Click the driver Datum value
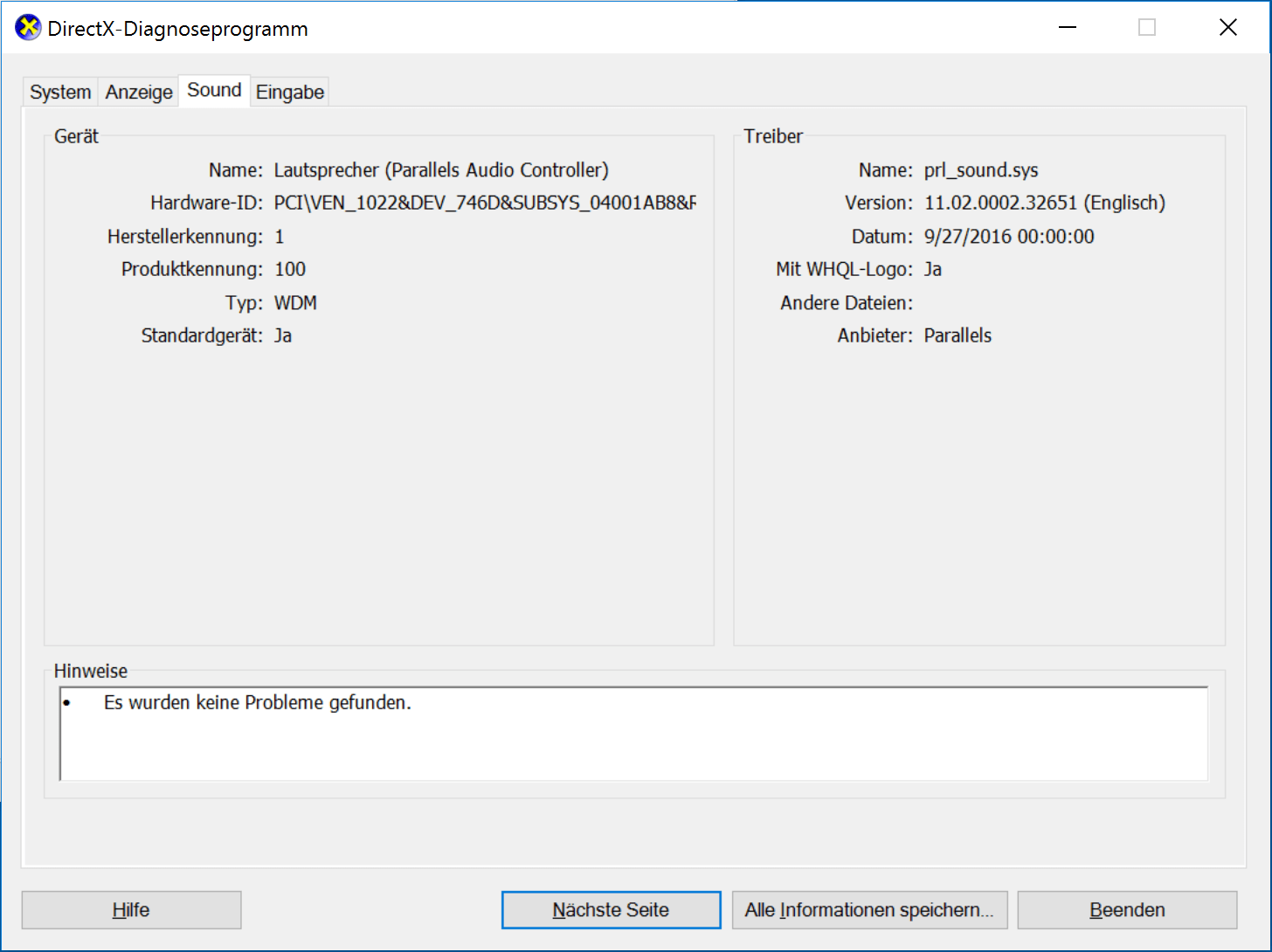The width and height of the screenshot is (1272, 952). pyautogui.click(x=1009, y=237)
